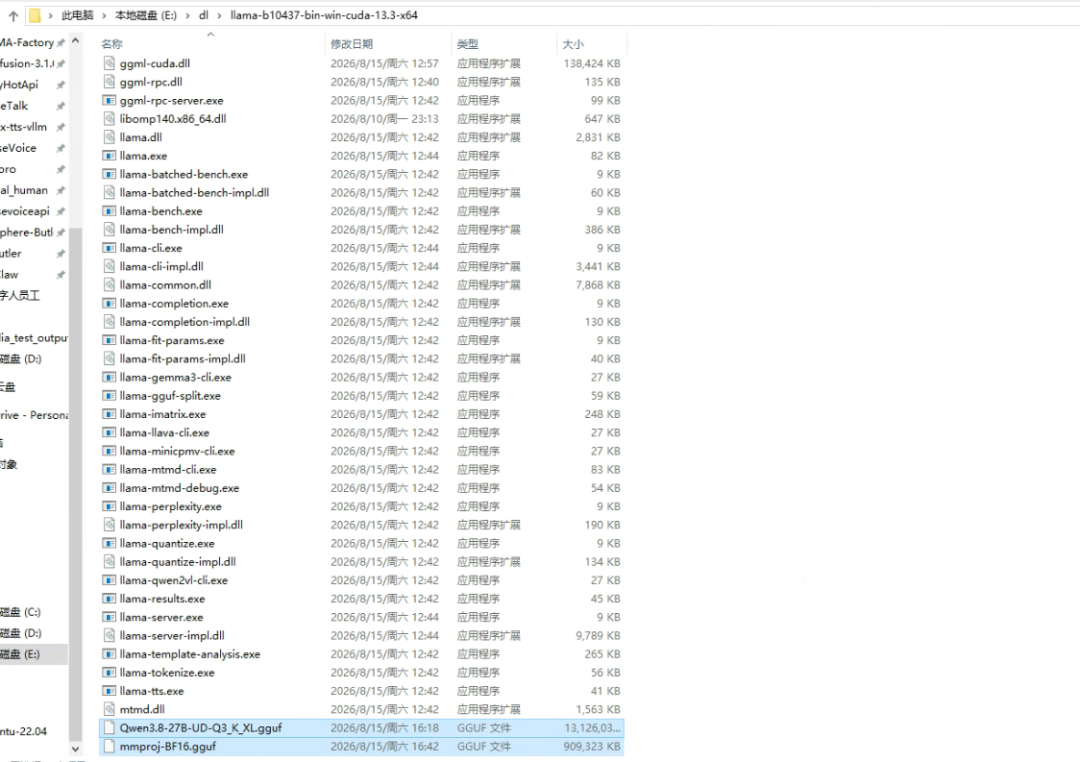Click the Up arrow navigation icon
Image resolution: width=1080 pixels, height=762 pixels.
point(13,15)
